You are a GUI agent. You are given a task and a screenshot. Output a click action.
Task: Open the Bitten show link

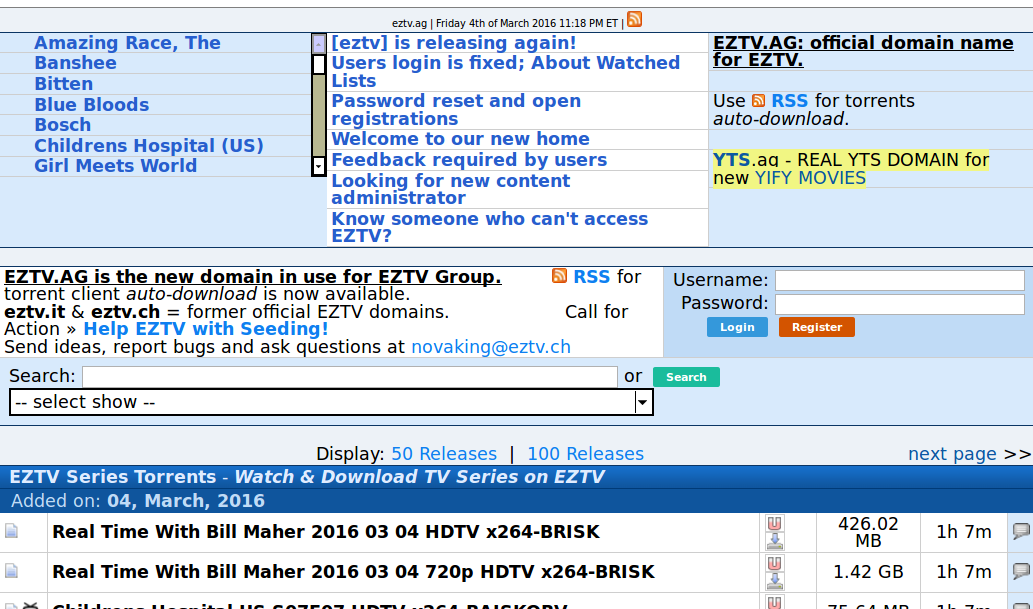(x=63, y=84)
